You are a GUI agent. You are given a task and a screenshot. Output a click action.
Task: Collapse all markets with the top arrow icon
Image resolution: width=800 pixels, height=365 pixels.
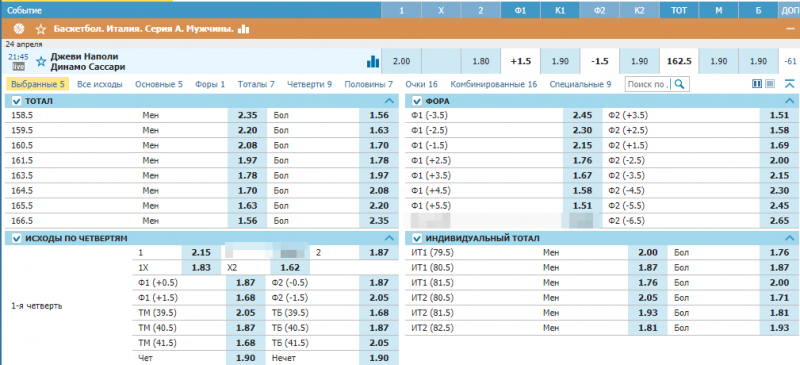[789, 84]
